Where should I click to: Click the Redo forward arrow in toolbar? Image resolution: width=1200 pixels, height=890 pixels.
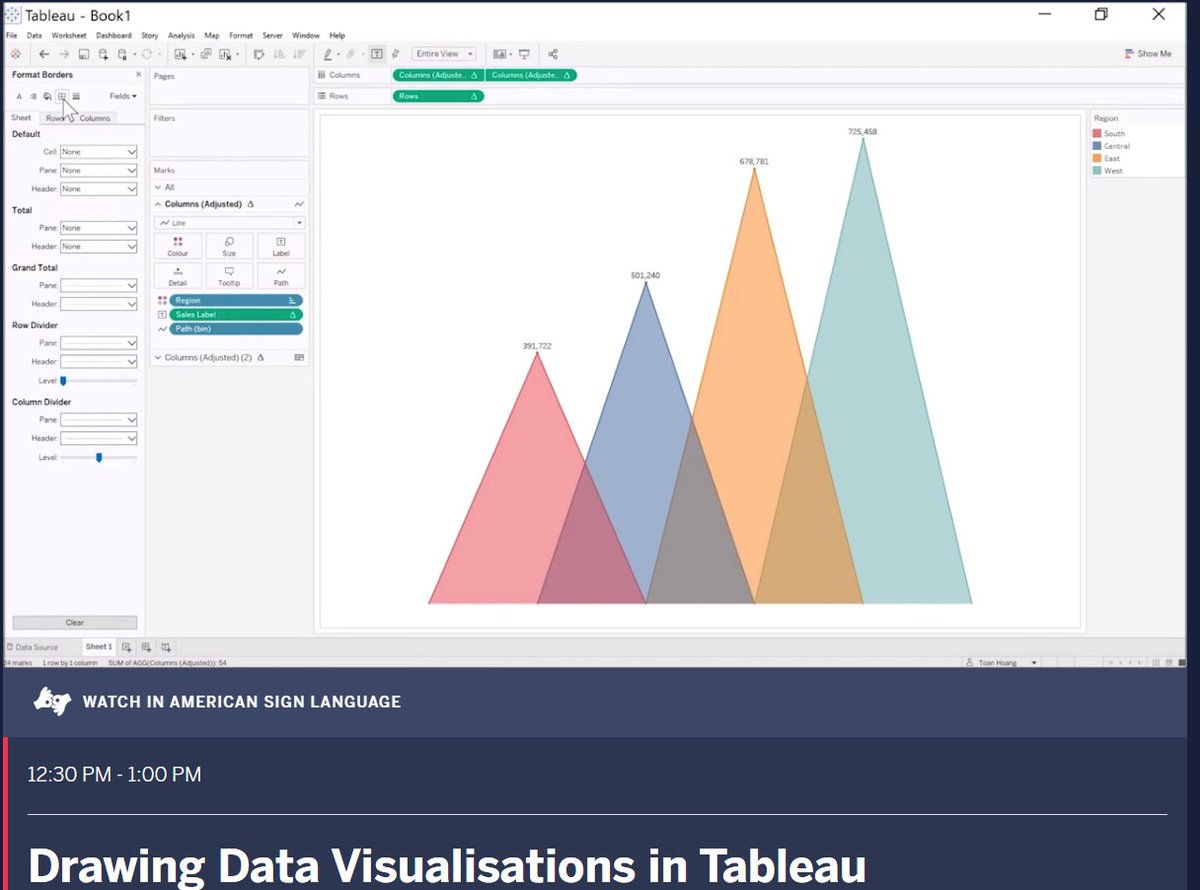(x=64, y=54)
